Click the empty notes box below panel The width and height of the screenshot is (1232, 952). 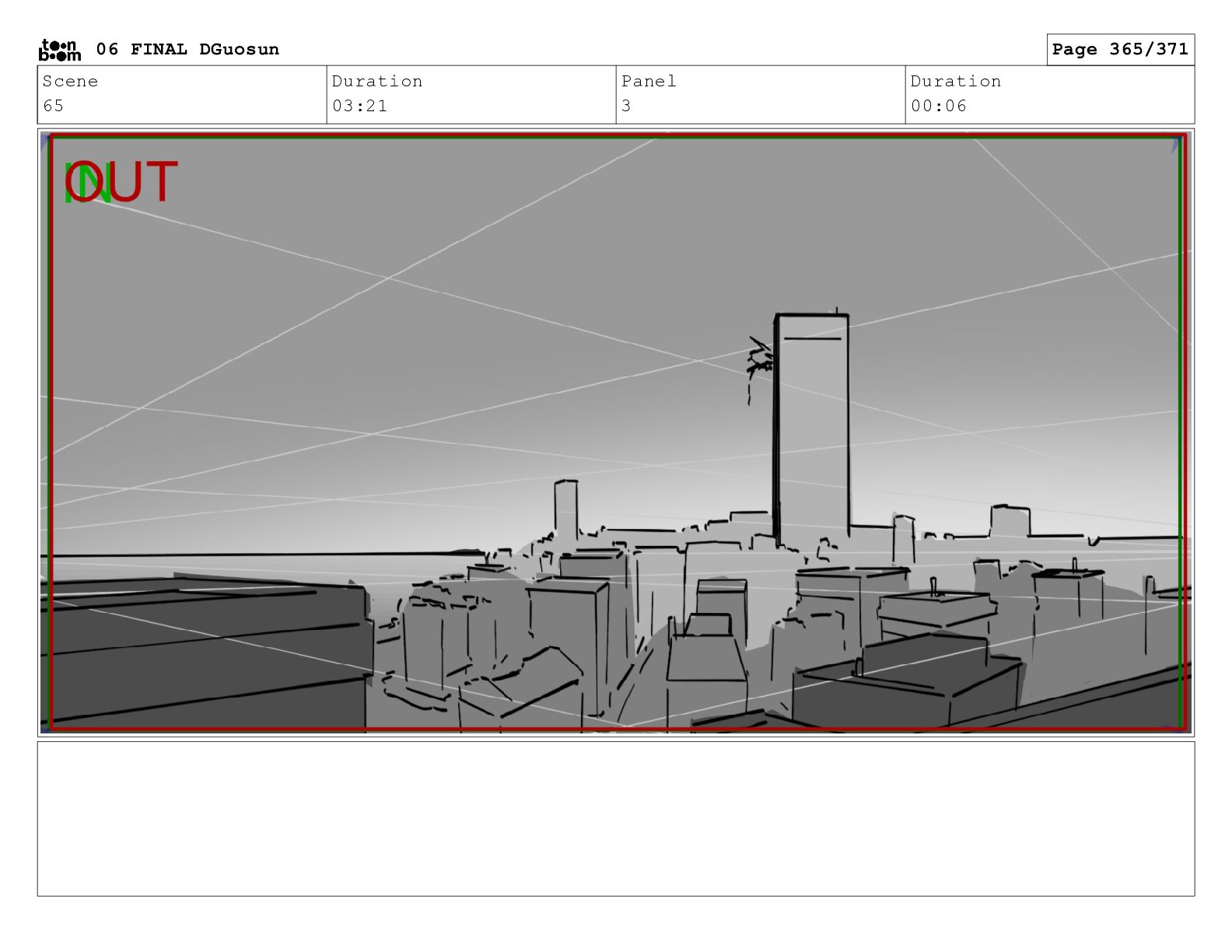tap(615, 817)
